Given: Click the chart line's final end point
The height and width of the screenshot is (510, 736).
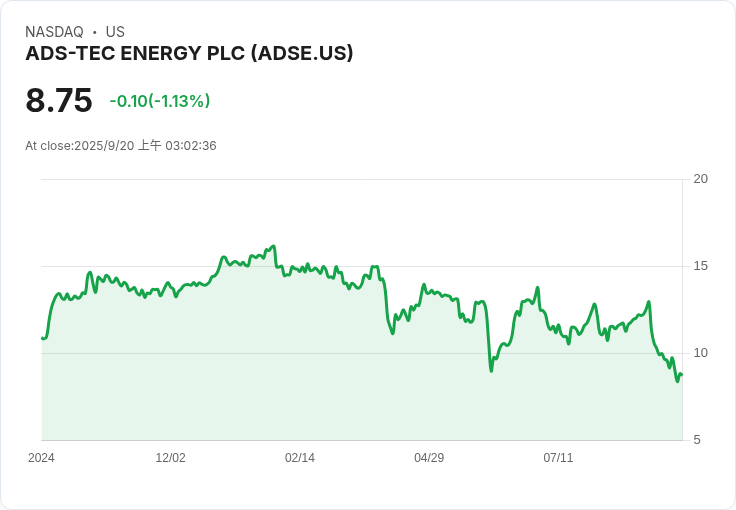Looking at the screenshot, I should 681,374.
